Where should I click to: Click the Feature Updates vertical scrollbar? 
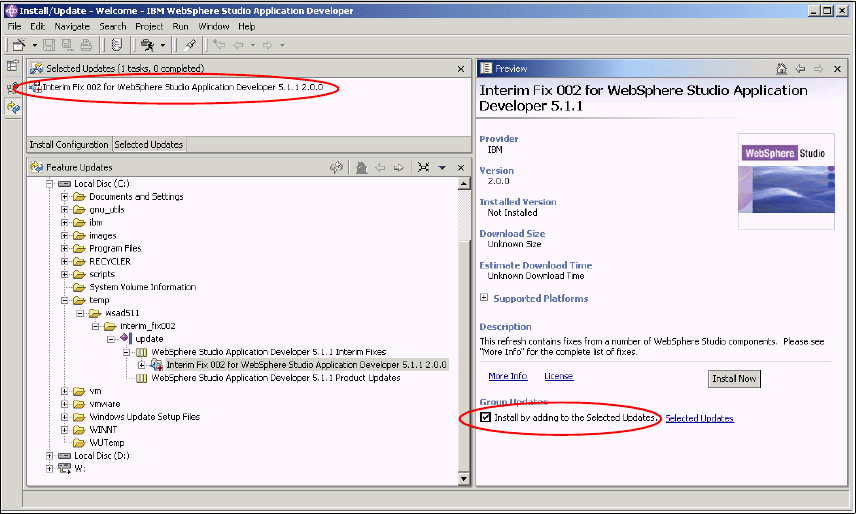tap(463, 330)
